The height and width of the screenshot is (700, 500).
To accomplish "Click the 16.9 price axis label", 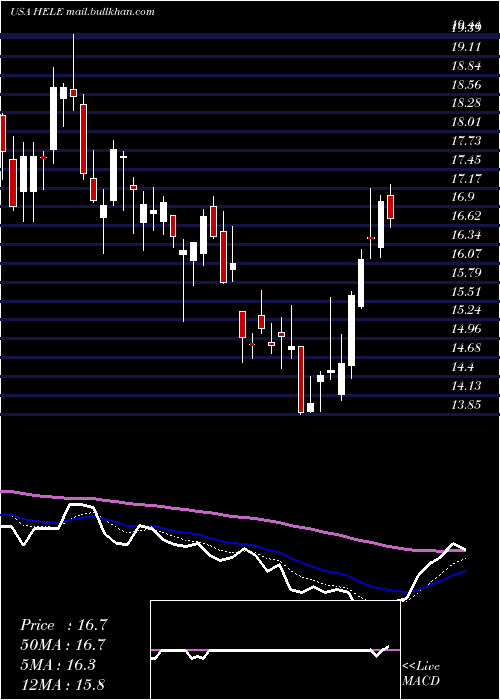I will pyautogui.click(x=463, y=197).
